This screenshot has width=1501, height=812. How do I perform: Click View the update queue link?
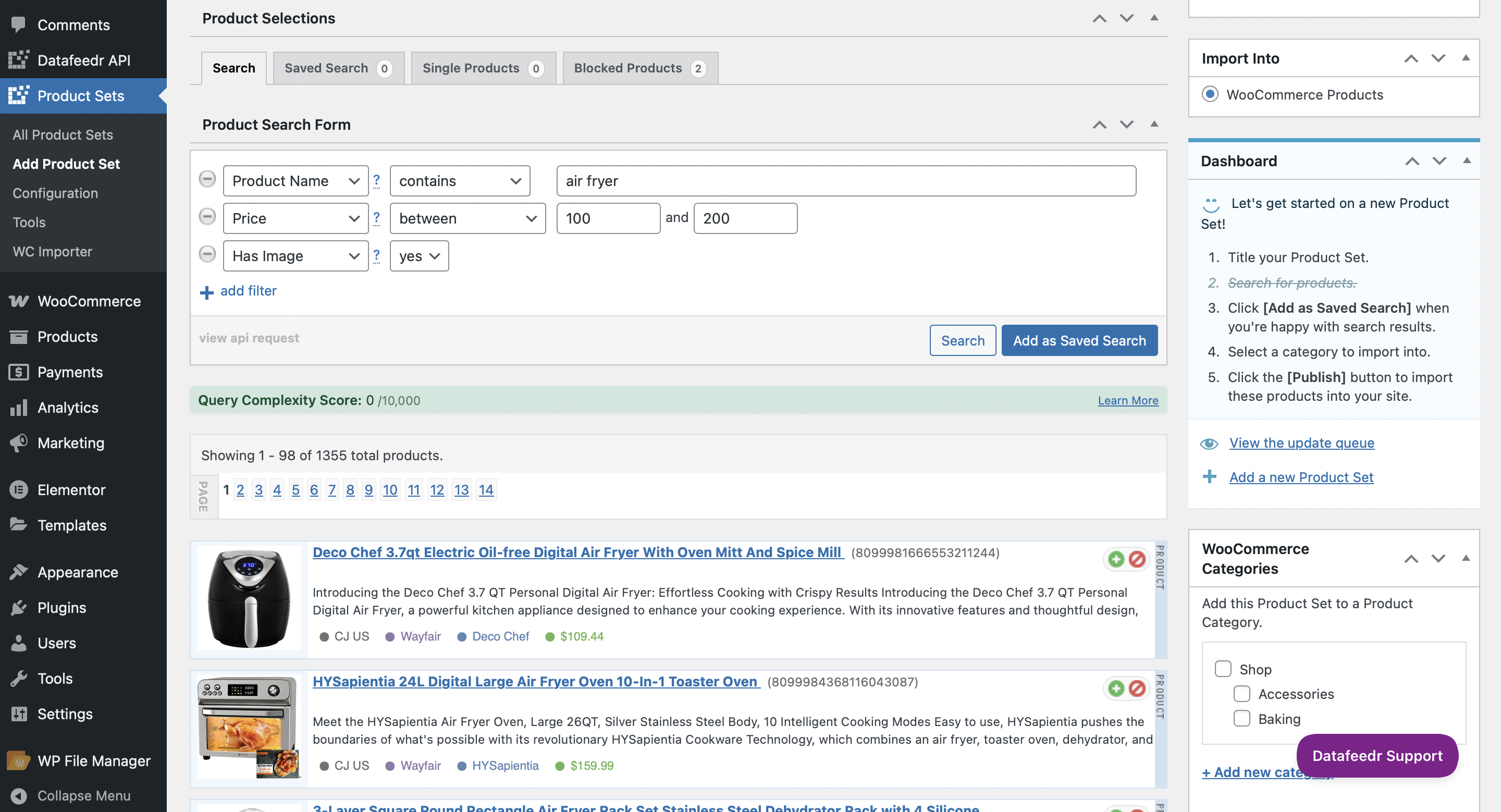coord(1302,442)
